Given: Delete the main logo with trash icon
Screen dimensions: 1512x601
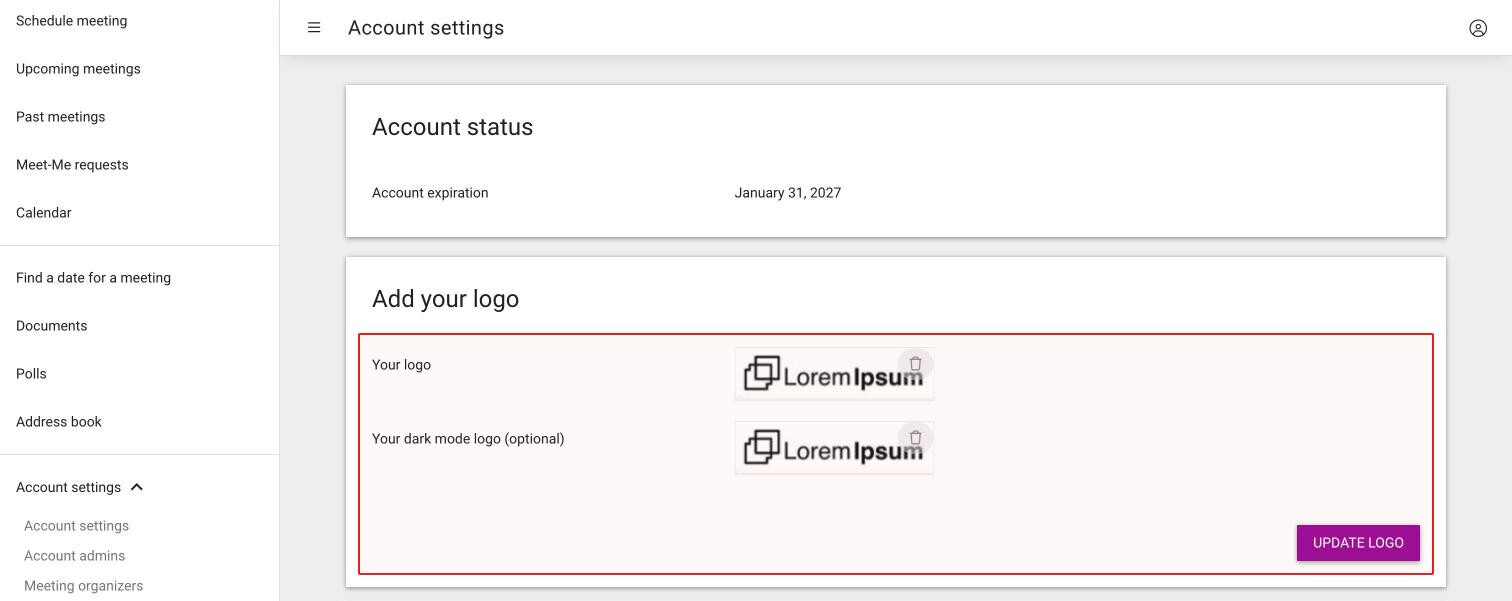Looking at the screenshot, I should (915, 364).
